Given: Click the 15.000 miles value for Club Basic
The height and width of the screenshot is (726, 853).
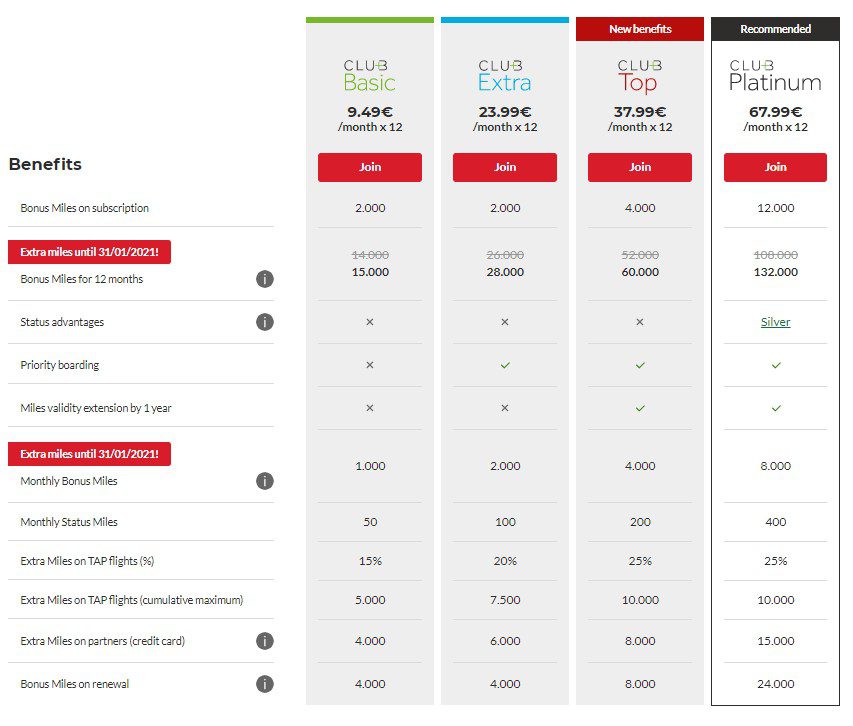Looking at the screenshot, I should pos(370,272).
